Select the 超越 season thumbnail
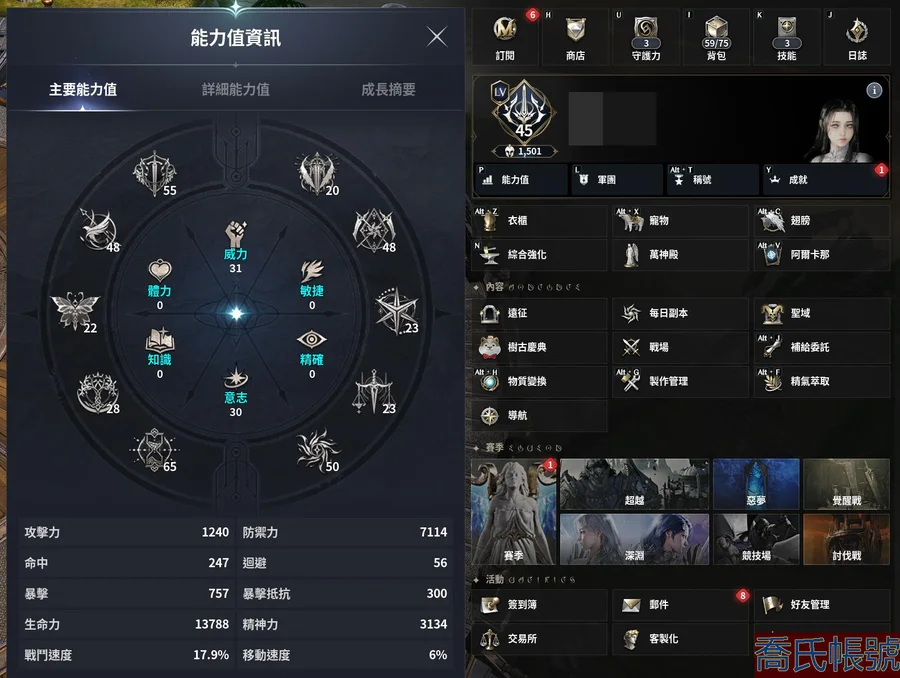This screenshot has height=678, width=900. (634, 484)
